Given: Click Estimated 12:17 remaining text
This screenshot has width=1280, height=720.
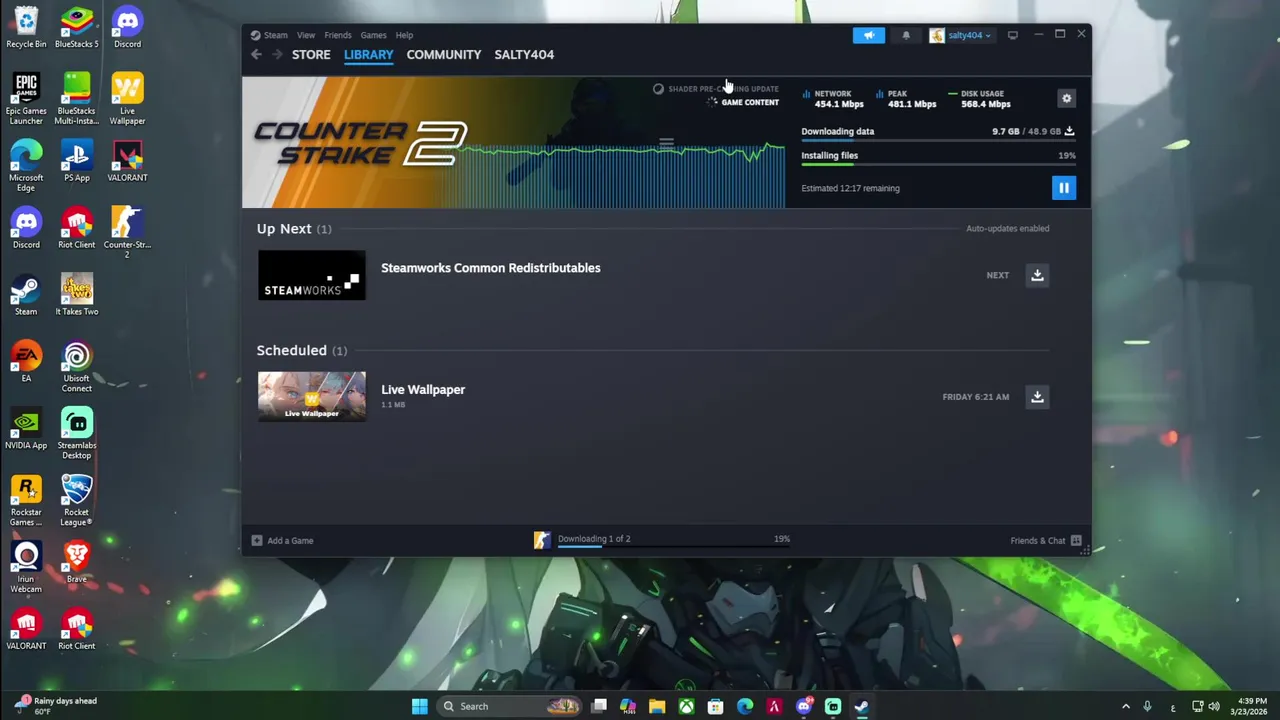Looking at the screenshot, I should pyautogui.click(x=850, y=188).
